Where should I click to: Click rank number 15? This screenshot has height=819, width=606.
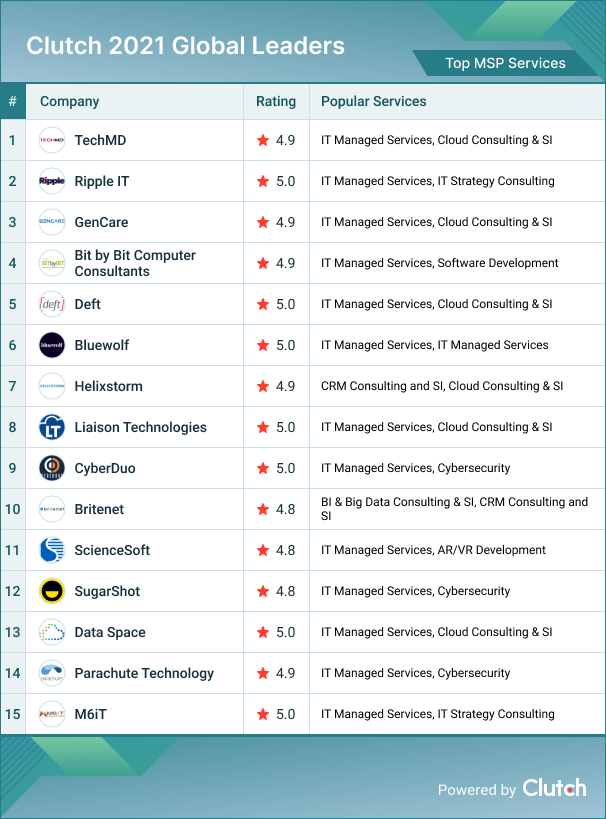[13, 714]
